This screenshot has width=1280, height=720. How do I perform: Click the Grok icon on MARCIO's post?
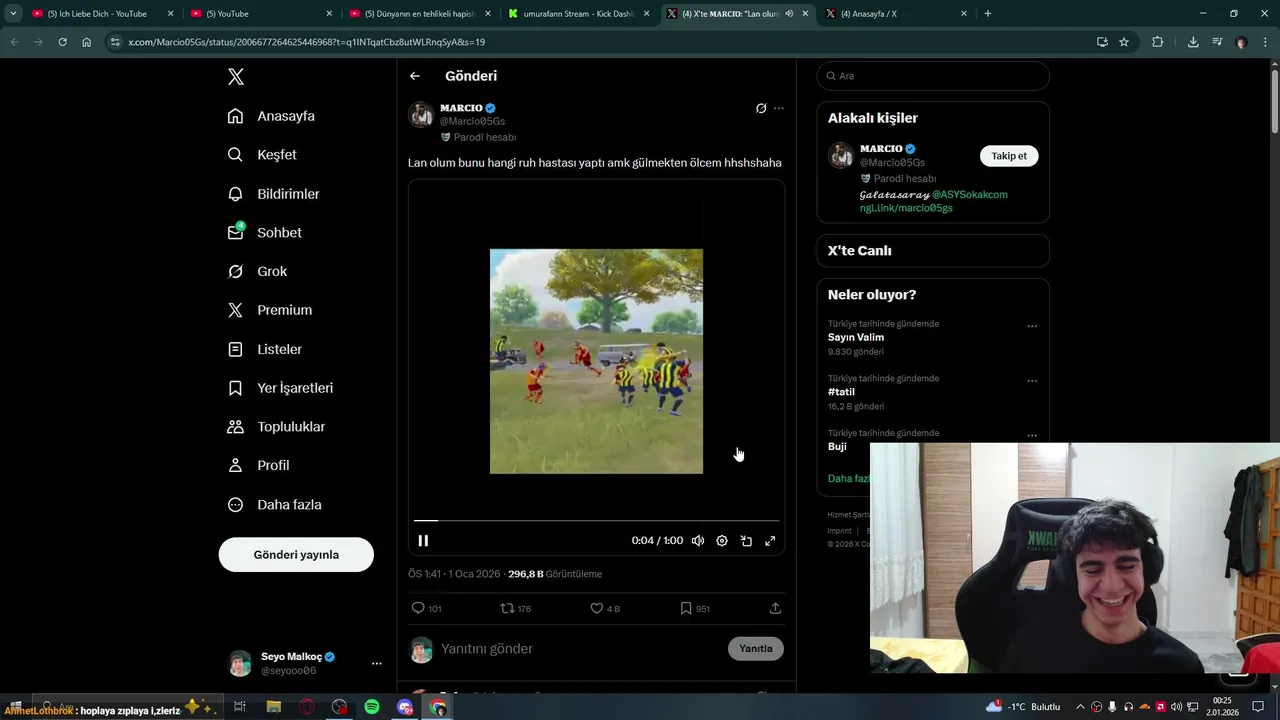pyautogui.click(x=761, y=108)
